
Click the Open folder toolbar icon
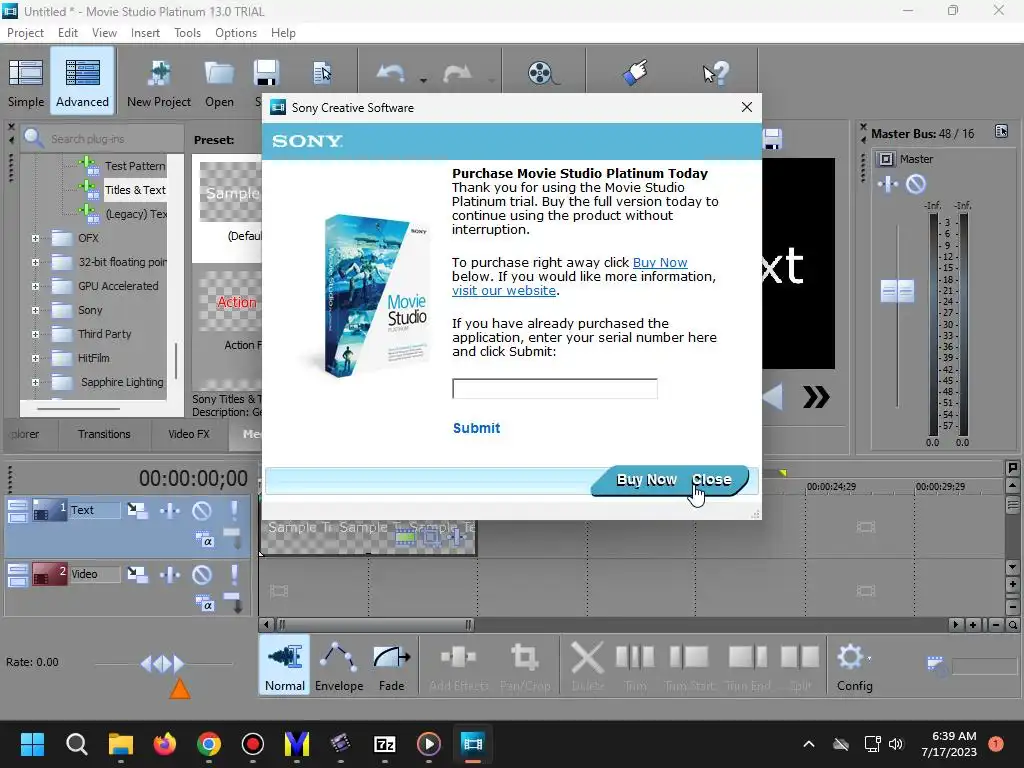[x=219, y=83]
